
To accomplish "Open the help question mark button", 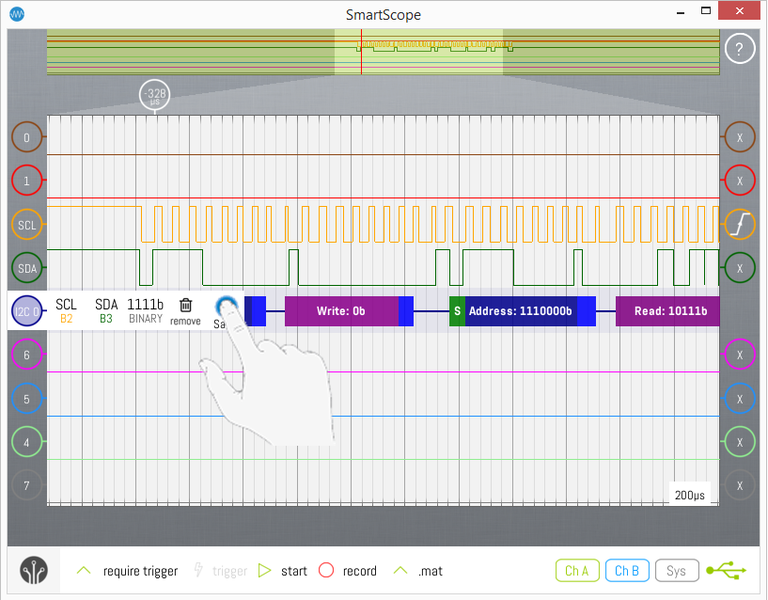I will point(739,49).
